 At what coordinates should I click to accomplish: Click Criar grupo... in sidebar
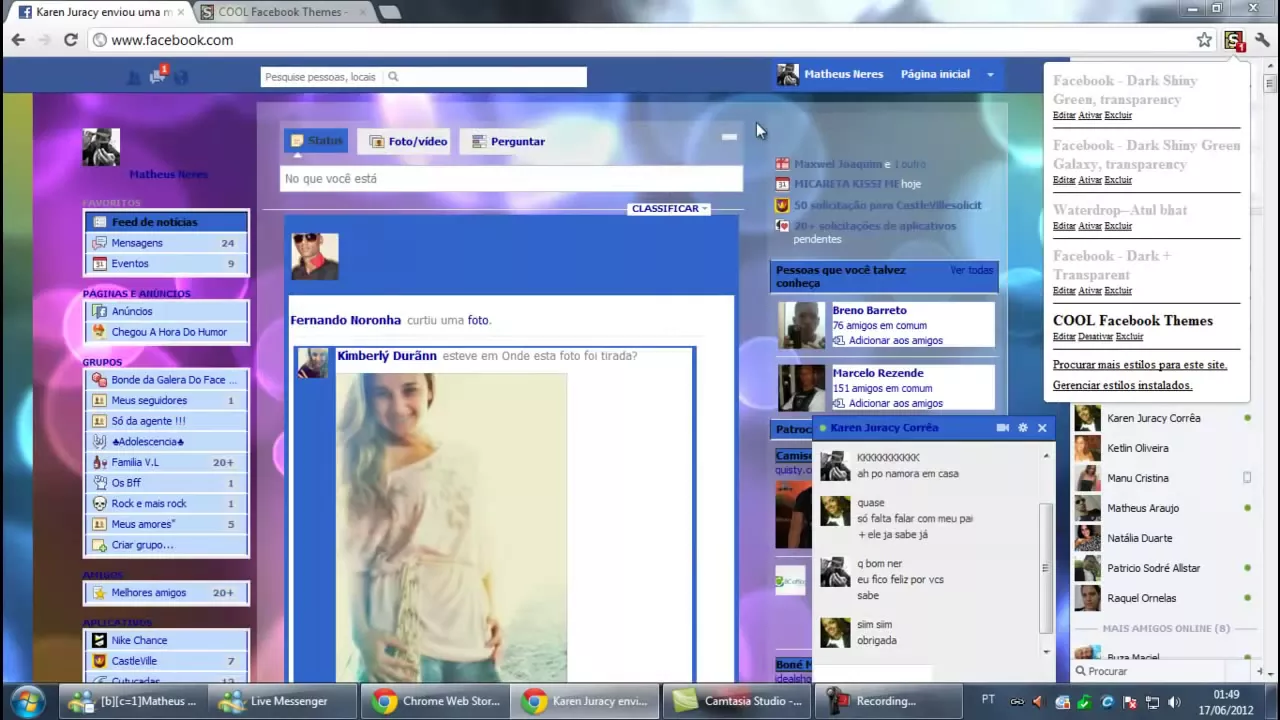[x=166, y=545]
